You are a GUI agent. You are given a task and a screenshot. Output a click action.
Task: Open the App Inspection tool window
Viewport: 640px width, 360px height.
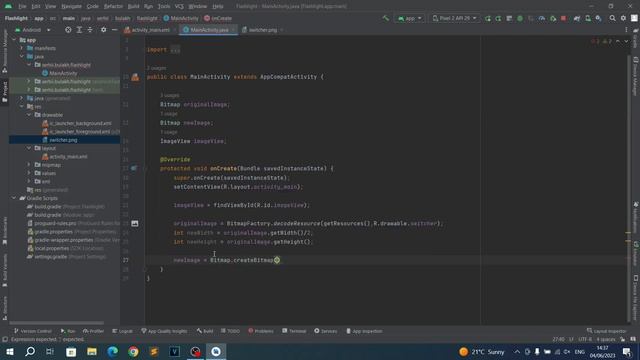[x=364, y=331]
